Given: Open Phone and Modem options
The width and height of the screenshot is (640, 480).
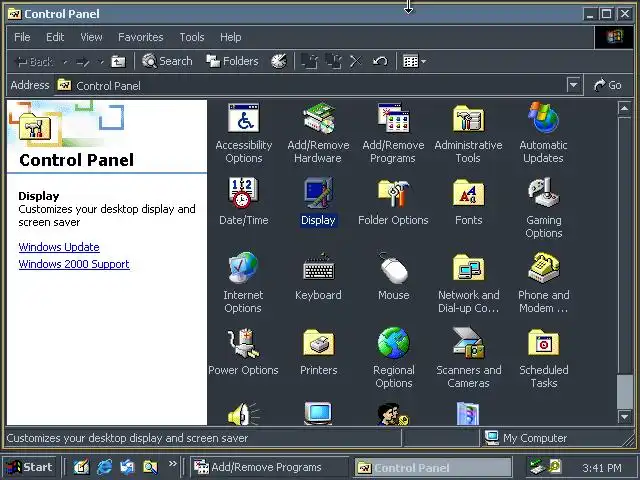Looking at the screenshot, I should 544,283.
